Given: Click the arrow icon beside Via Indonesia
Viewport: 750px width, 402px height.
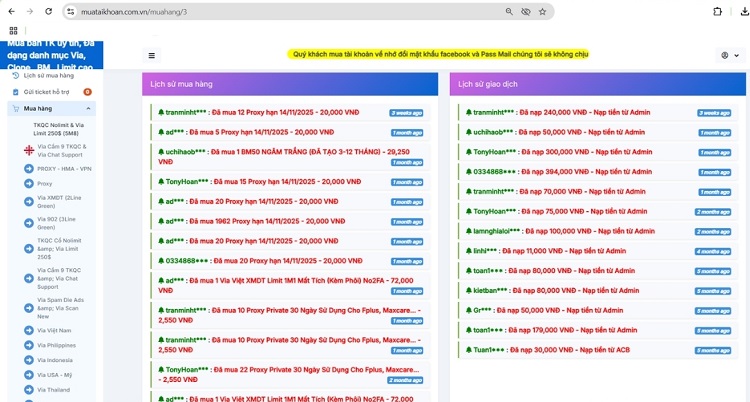Looking at the screenshot, I should 29,360.
